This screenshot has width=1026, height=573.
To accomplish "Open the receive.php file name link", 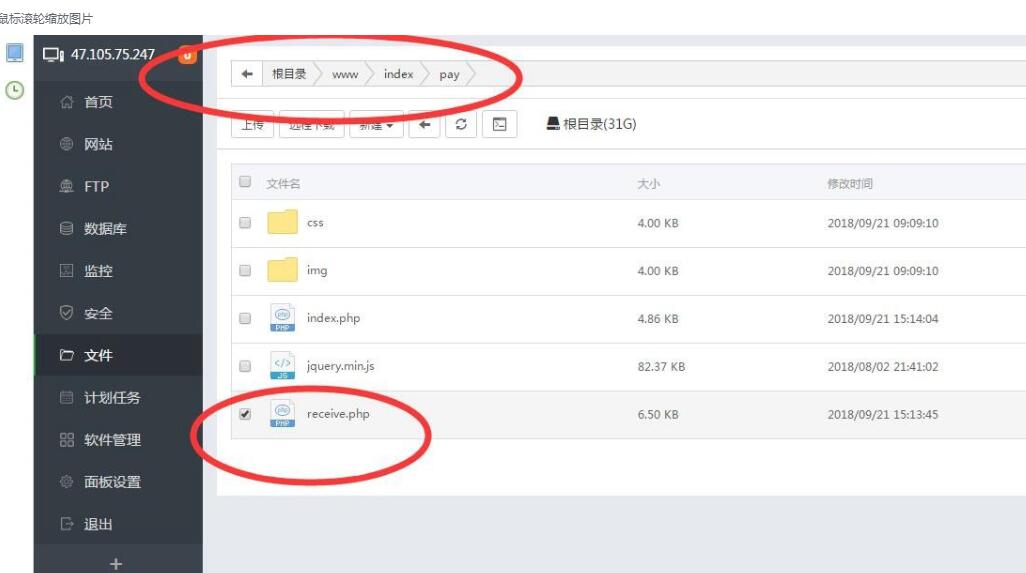I will tap(338, 414).
